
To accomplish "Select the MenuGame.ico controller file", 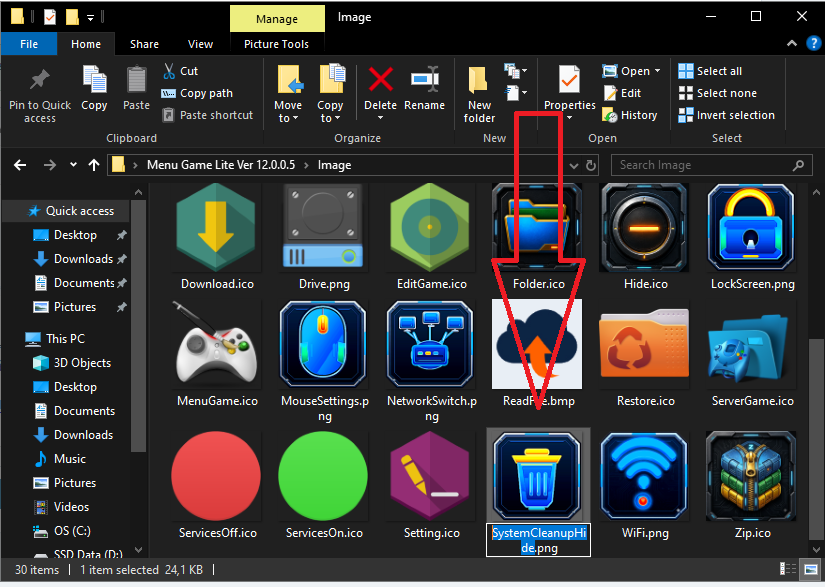I will coord(216,344).
